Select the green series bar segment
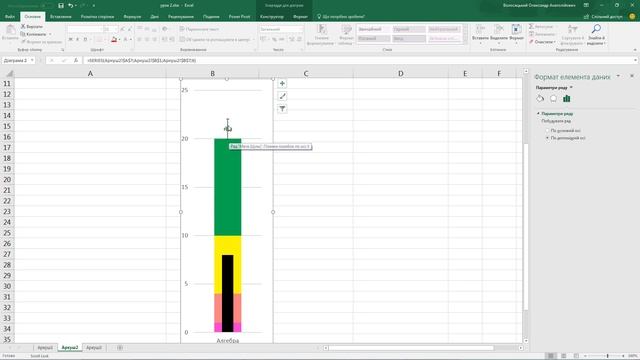The height and width of the screenshot is (360, 640). (x=227, y=187)
